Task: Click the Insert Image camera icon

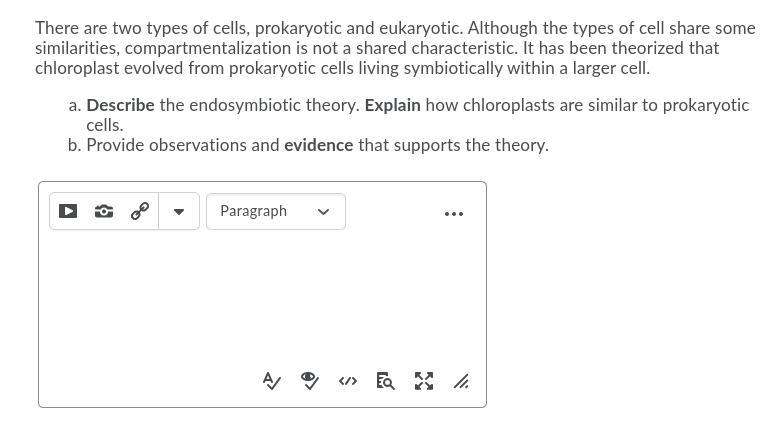Action: 104,211
